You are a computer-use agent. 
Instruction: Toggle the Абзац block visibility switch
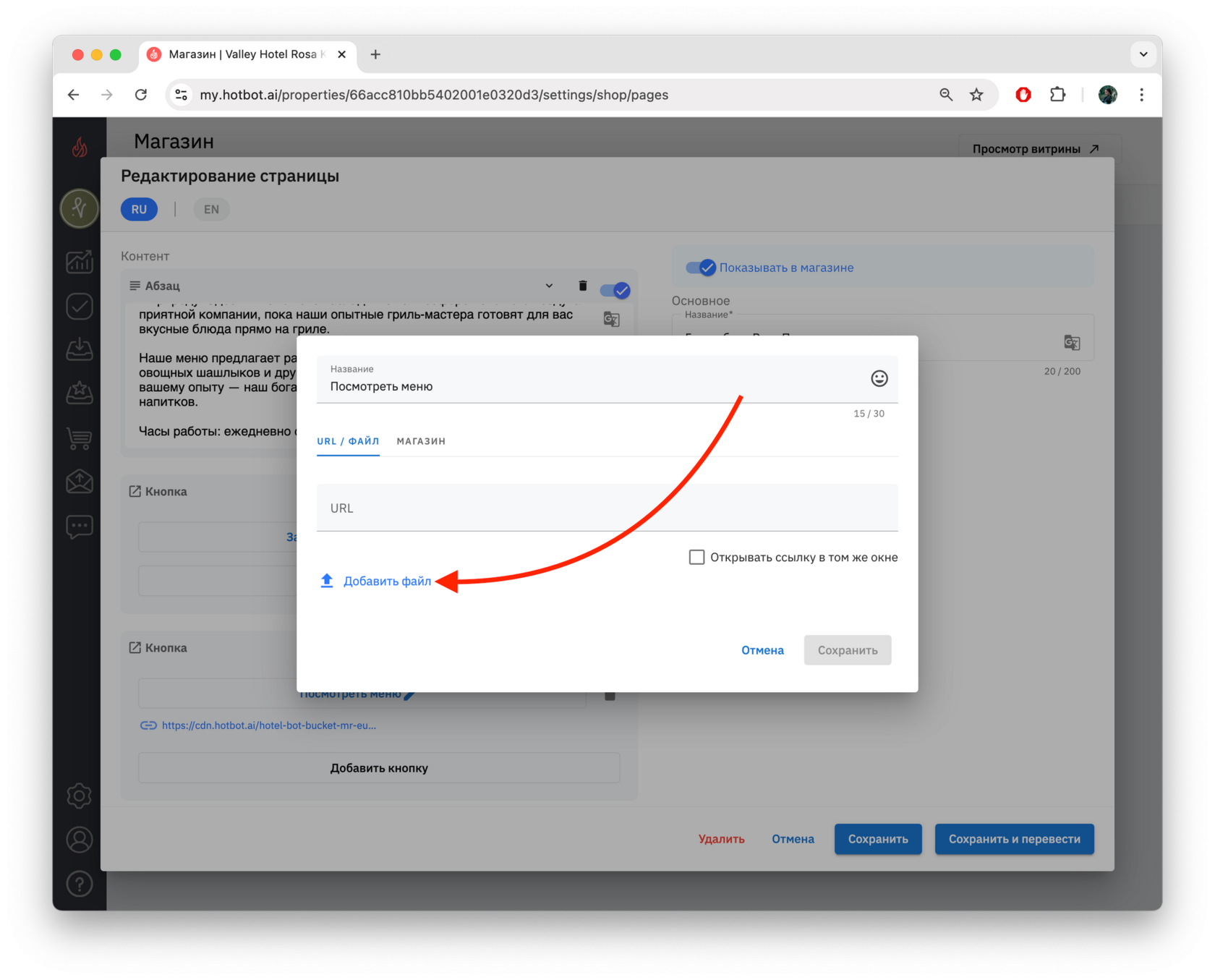pyautogui.click(x=615, y=290)
